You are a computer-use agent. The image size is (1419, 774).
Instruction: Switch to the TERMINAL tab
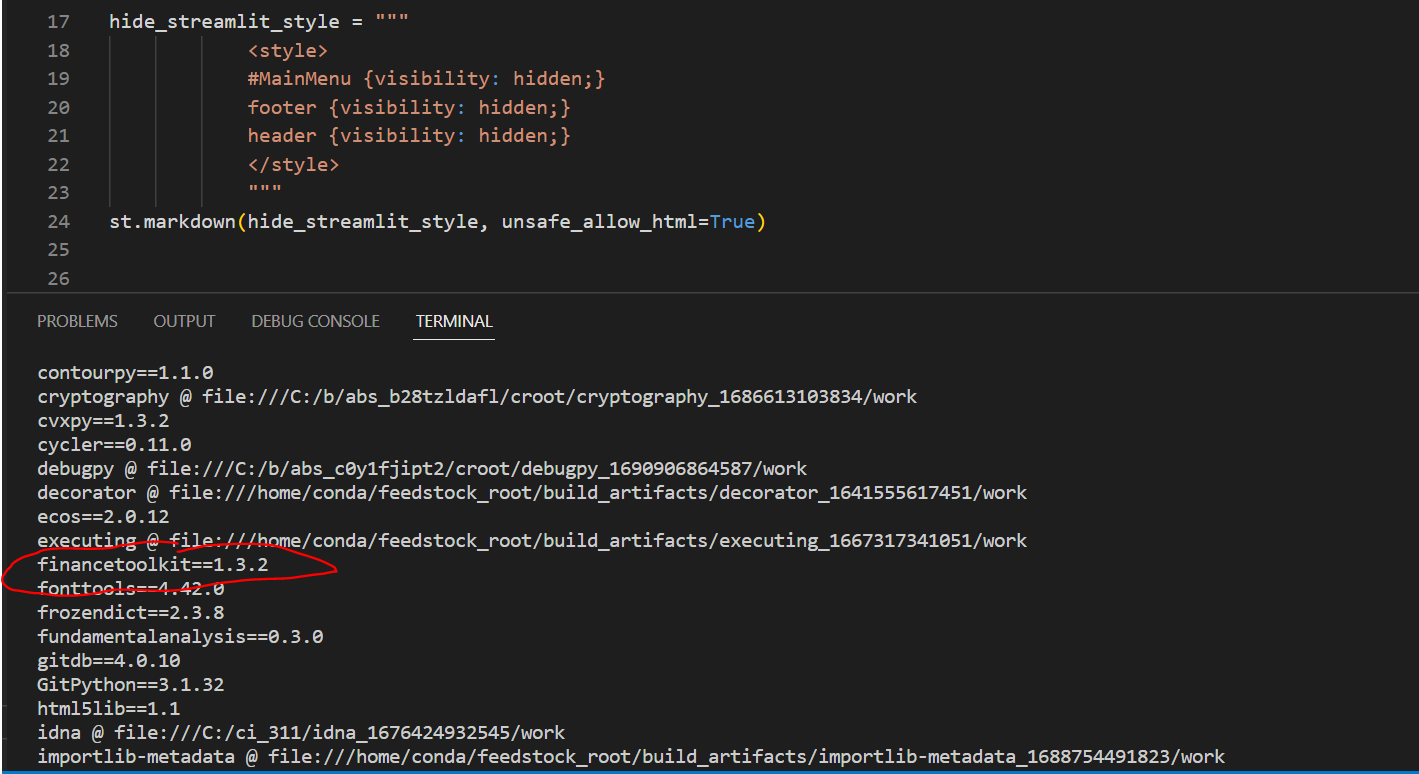(453, 321)
